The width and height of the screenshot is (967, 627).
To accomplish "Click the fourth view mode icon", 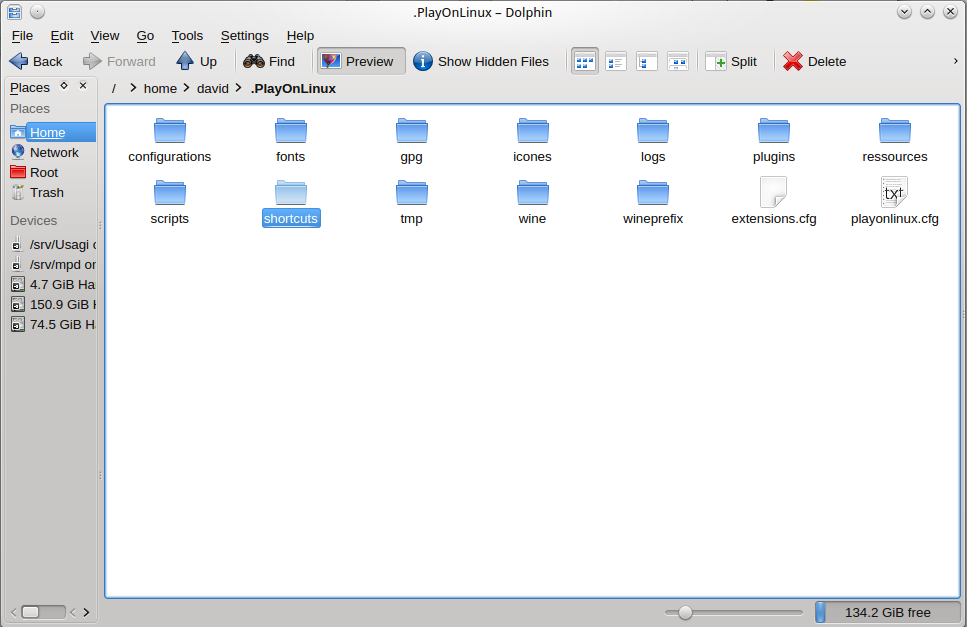I will (x=677, y=62).
